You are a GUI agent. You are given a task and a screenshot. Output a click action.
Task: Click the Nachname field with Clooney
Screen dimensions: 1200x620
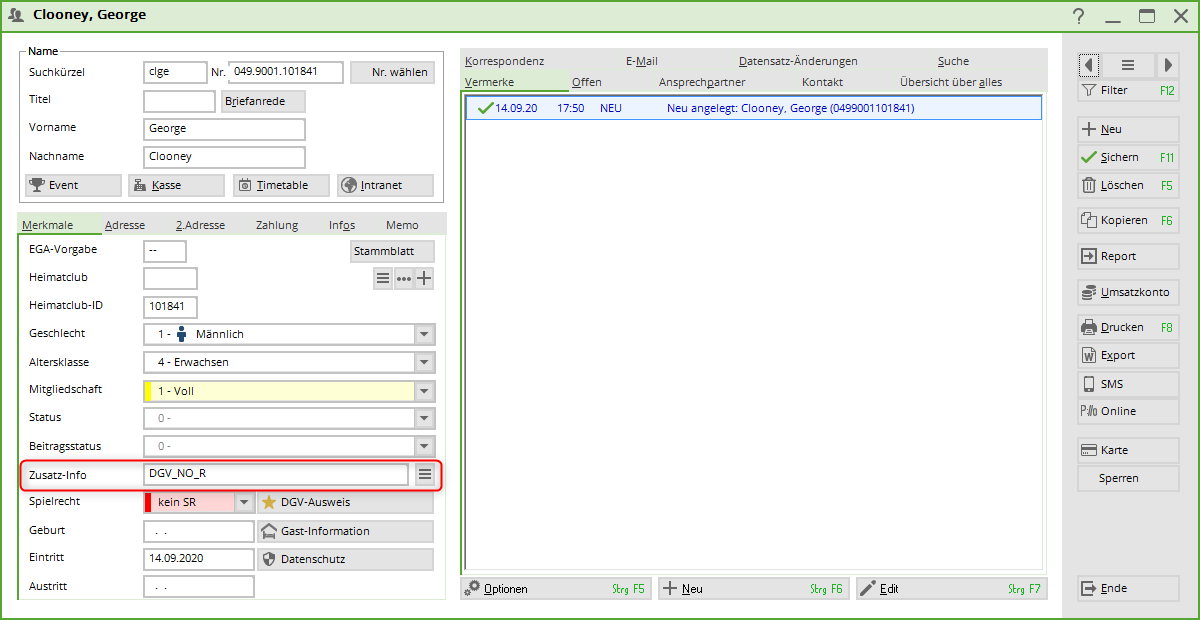tap(224, 157)
